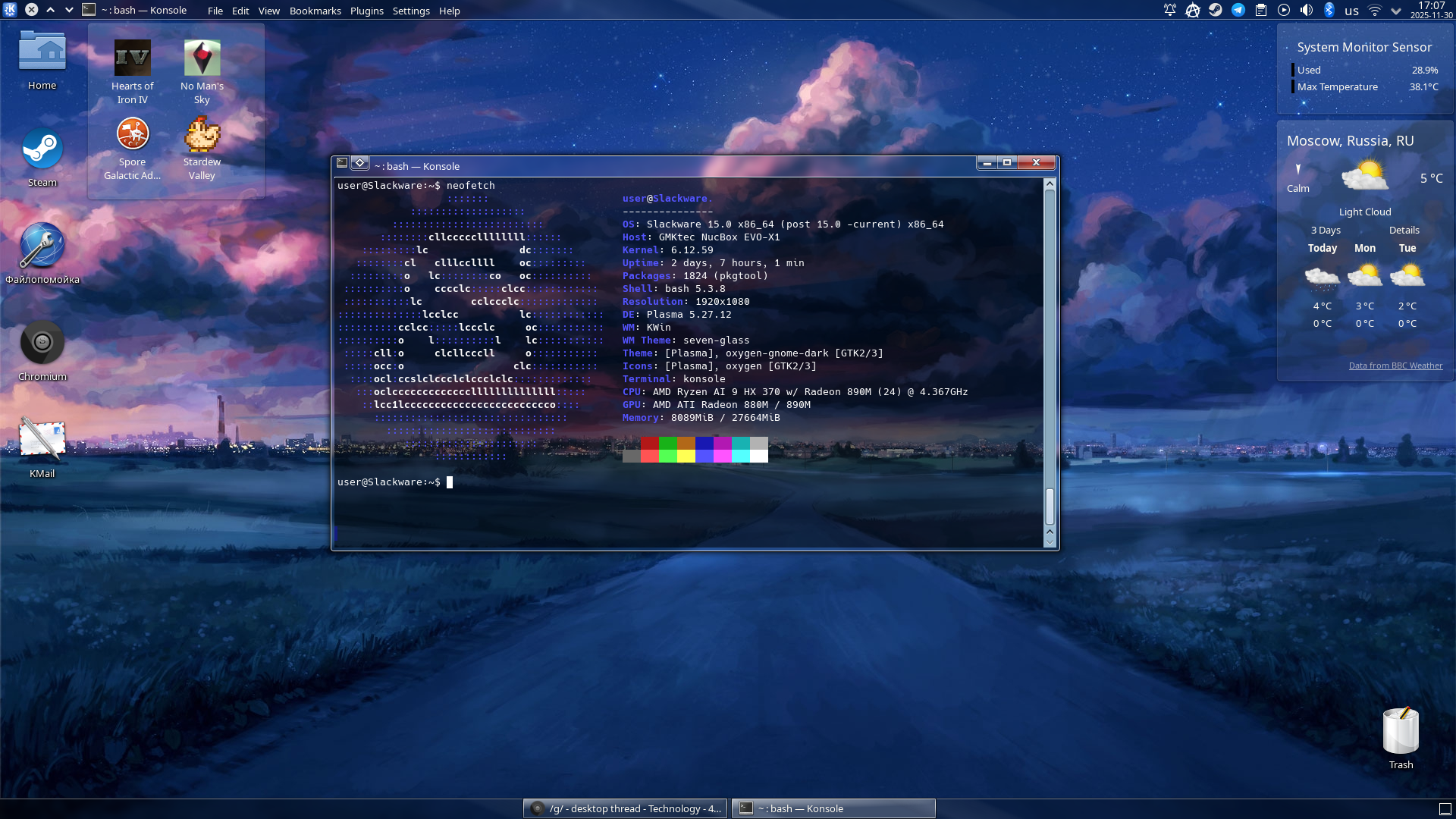The height and width of the screenshot is (819, 1456).
Task: Open the Steam tray icon
Action: tap(1216, 10)
